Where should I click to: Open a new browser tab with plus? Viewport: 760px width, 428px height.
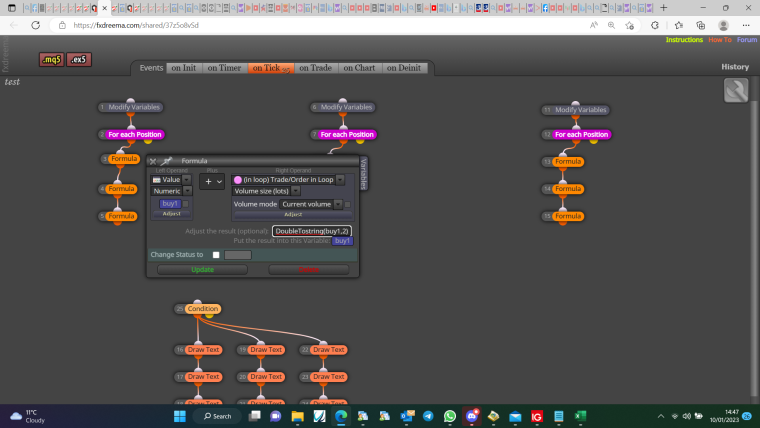[x=664, y=8]
